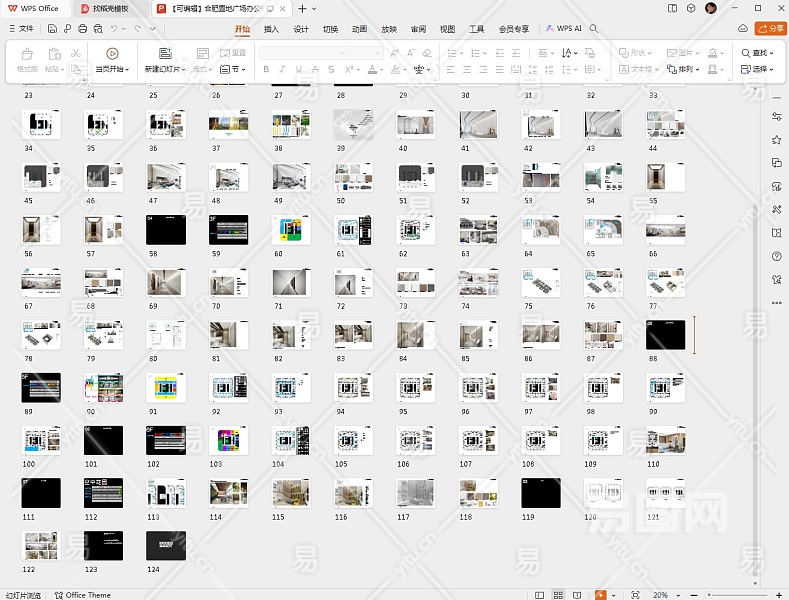The height and width of the screenshot is (600, 789).
Task: Switch to normal view in status bar
Action: pos(540,594)
